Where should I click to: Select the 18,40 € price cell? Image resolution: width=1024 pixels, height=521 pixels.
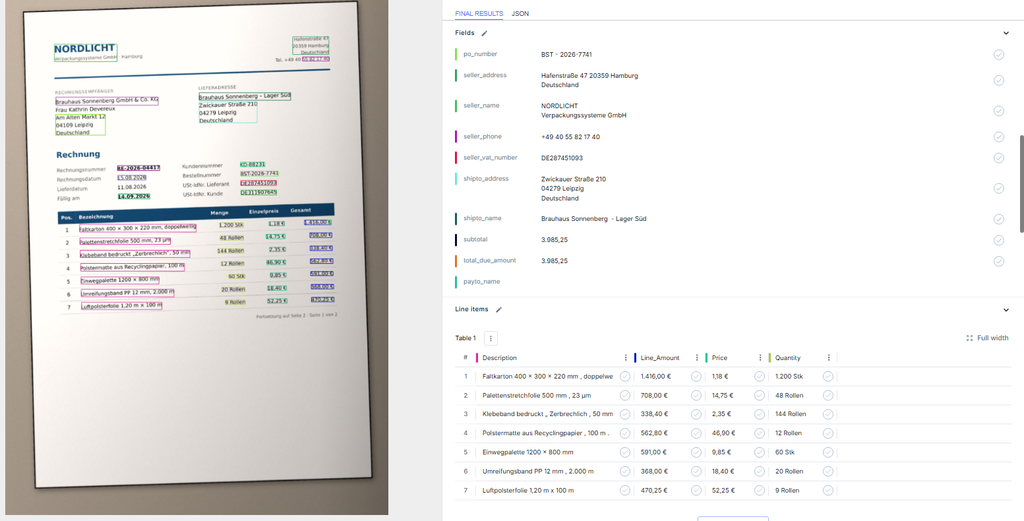[724, 471]
